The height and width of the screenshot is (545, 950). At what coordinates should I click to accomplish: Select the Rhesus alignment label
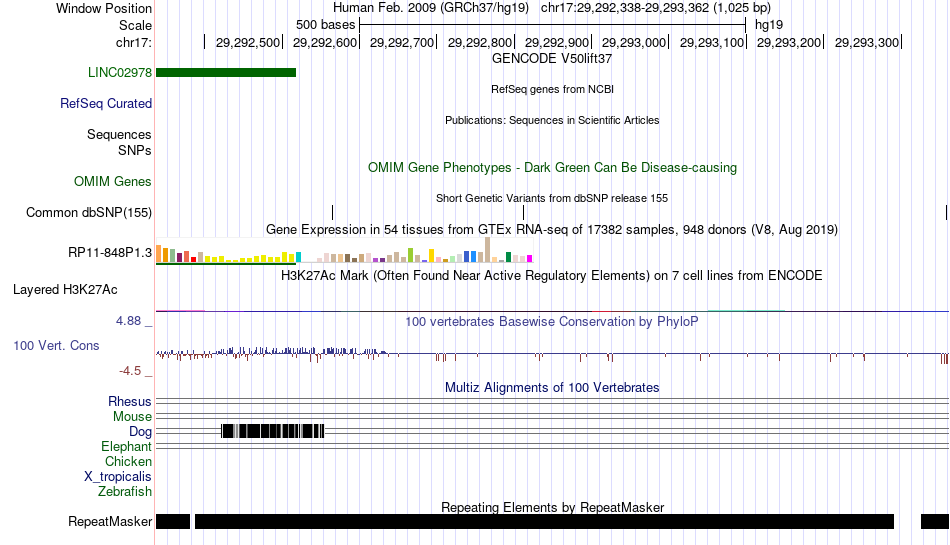pyautogui.click(x=130, y=401)
